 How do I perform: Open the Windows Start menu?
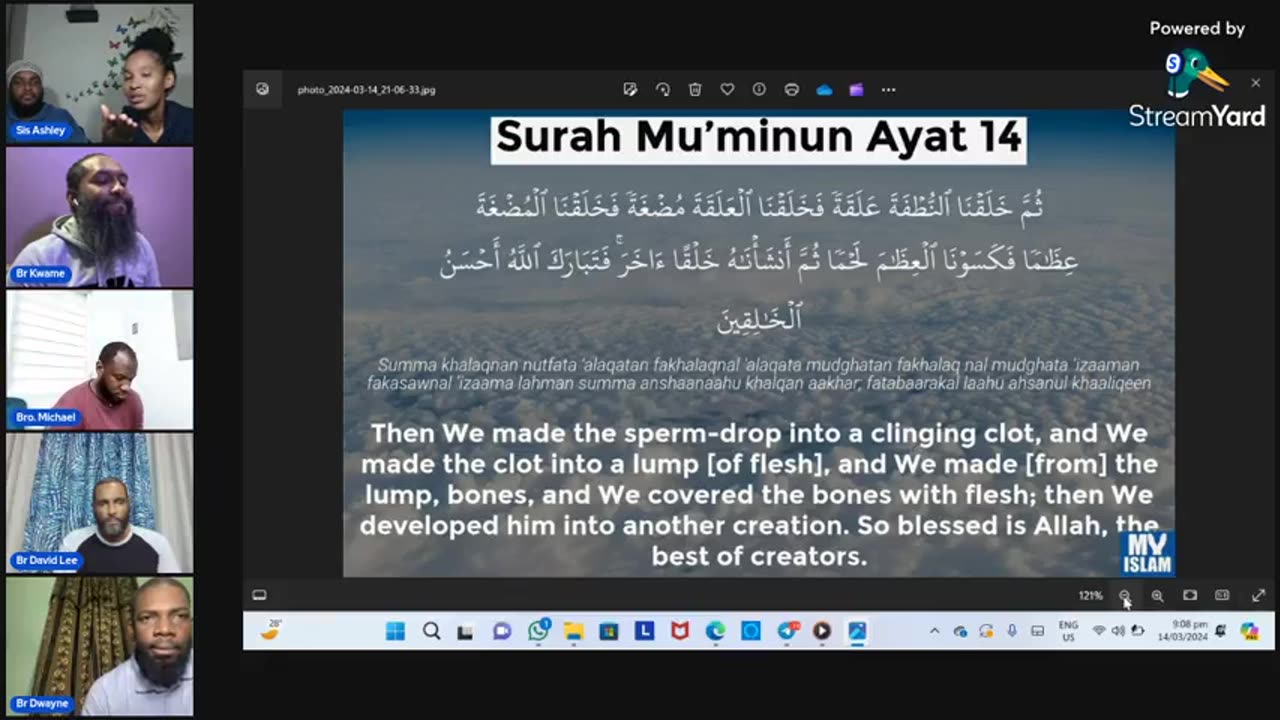(x=395, y=631)
